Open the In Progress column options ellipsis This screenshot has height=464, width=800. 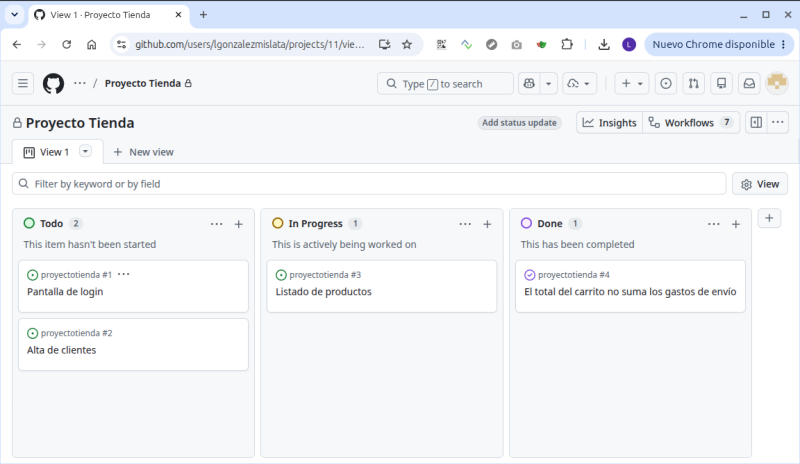pyautogui.click(x=465, y=224)
